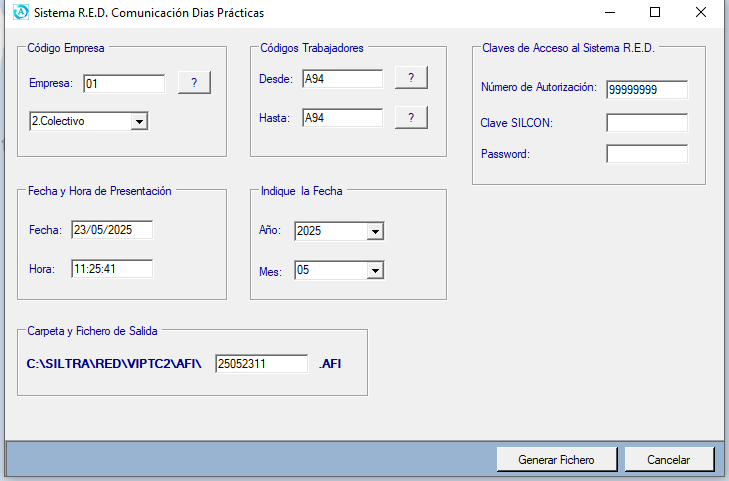Click Generar Fichero button
729x481 pixels.
pyautogui.click(x=557, y=459)
